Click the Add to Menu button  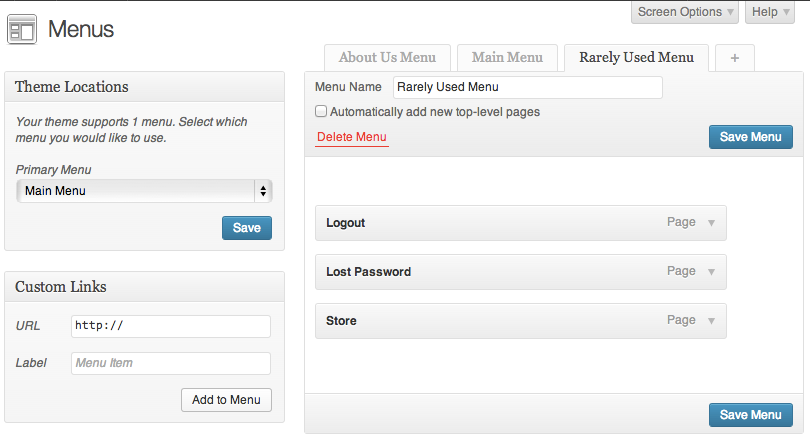[x=226, y=400]
